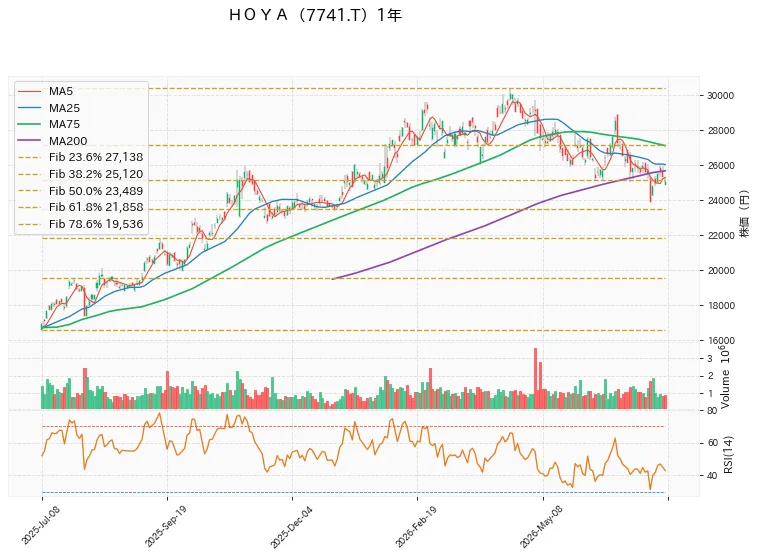Click the Fib 61.8% 21,858 legend entry
758x558 pixels.
(x=80, y=207)
